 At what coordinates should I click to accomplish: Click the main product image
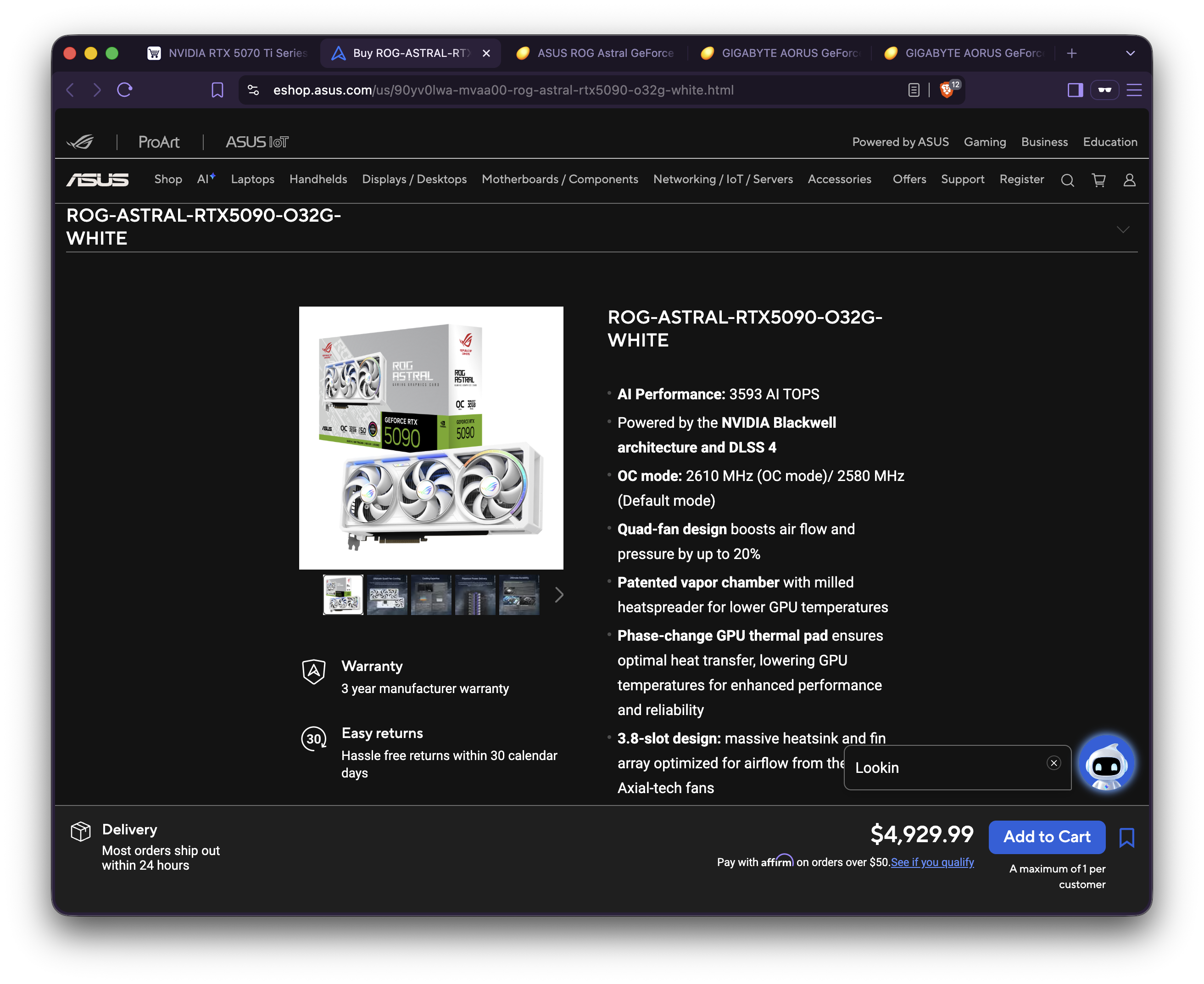(431, 437)
